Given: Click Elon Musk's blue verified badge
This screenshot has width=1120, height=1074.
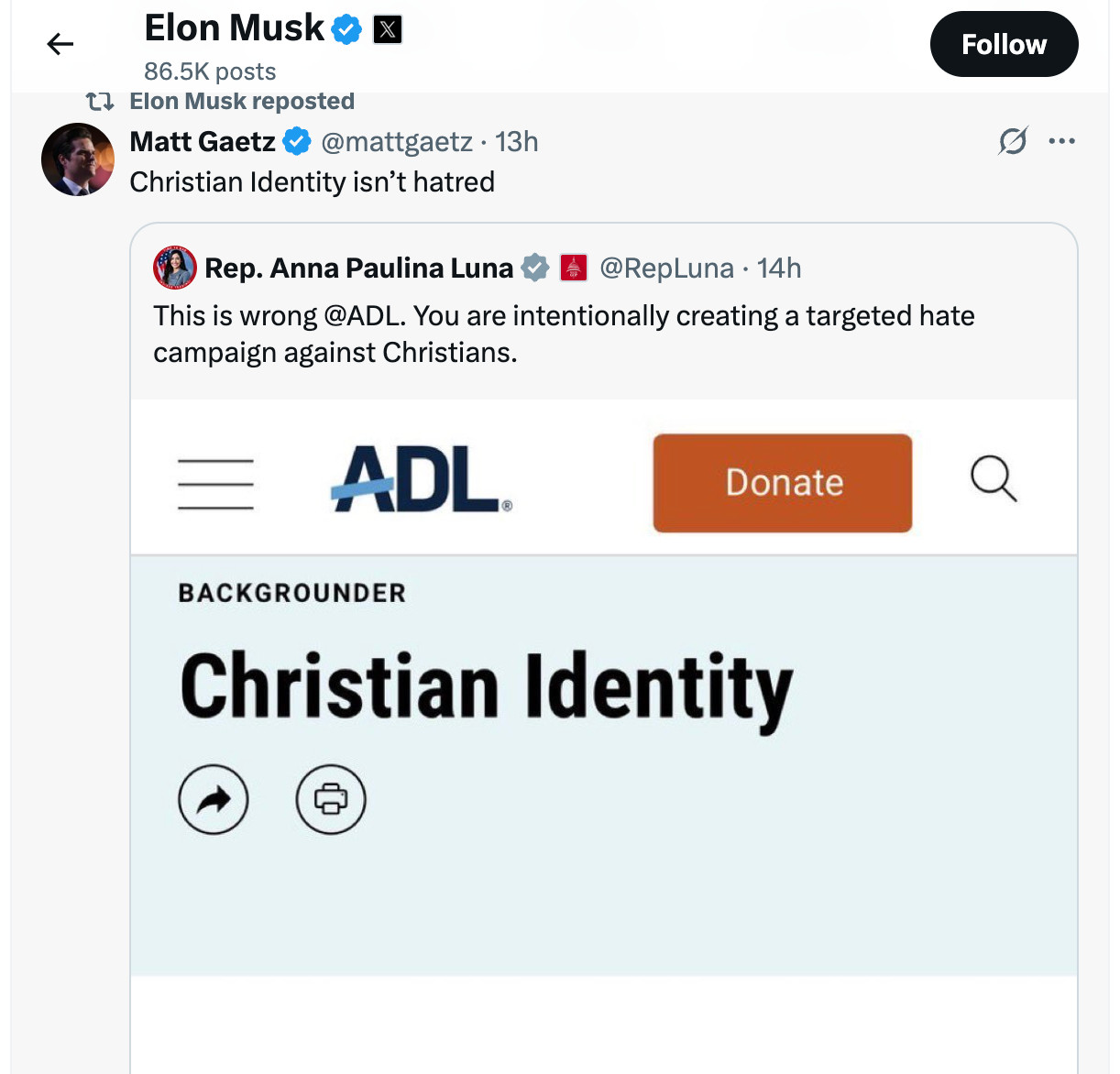Looking at the screenshot, I should [346, 29].
